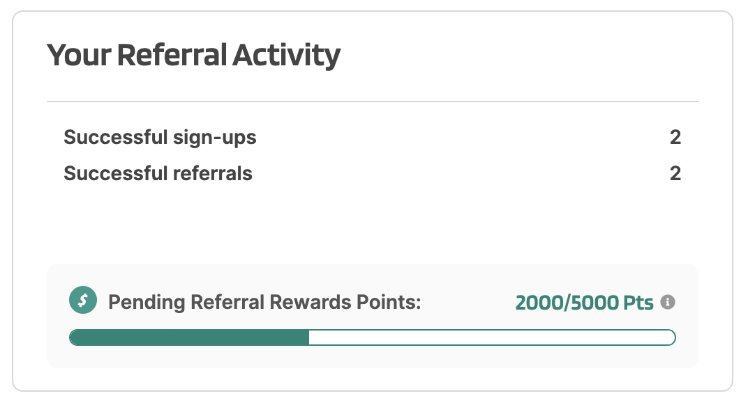Click the horizontal divider under the heading
Viewport: 744px width, 398px height.
[372, 101]
